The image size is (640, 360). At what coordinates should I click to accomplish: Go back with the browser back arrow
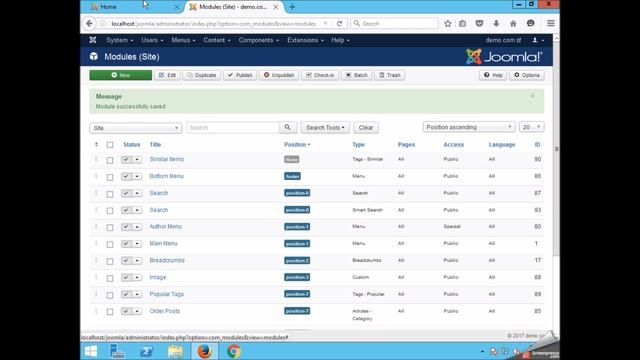click(x=89, y=24)
